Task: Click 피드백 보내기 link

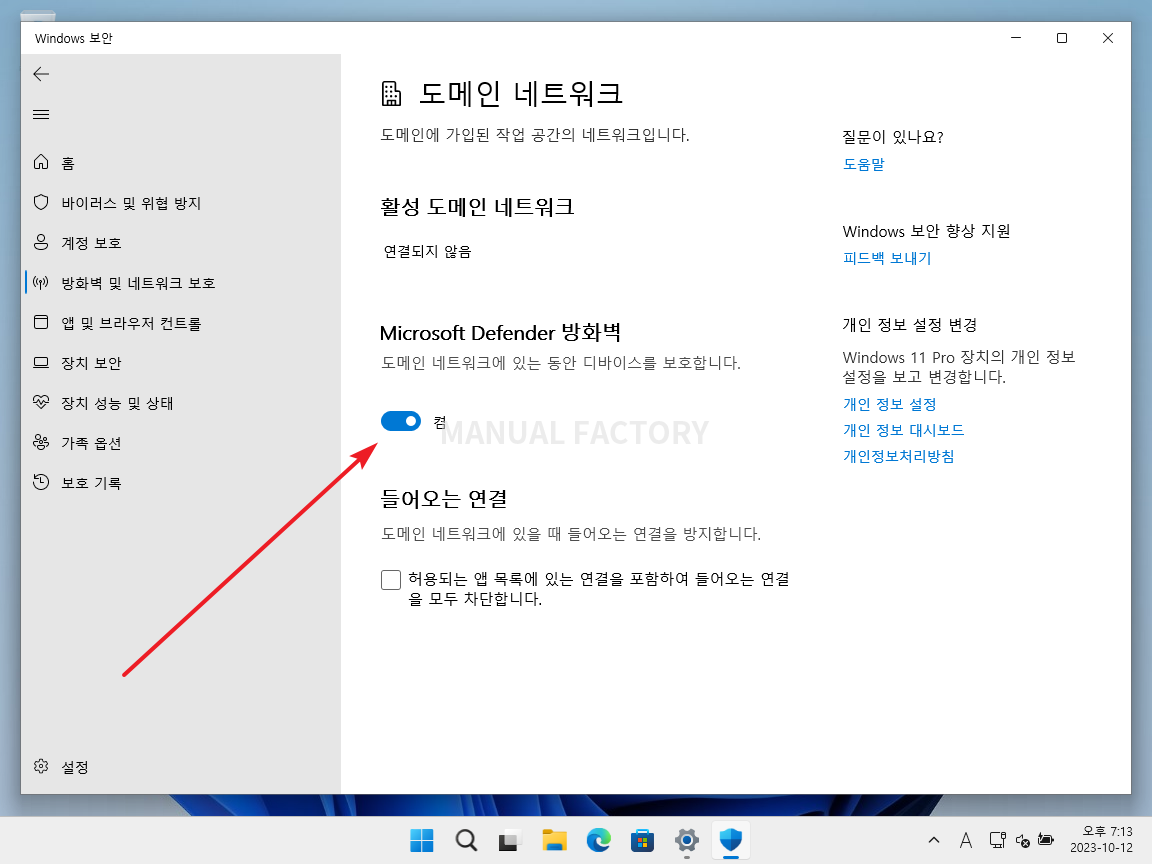Action: point(887,259)
